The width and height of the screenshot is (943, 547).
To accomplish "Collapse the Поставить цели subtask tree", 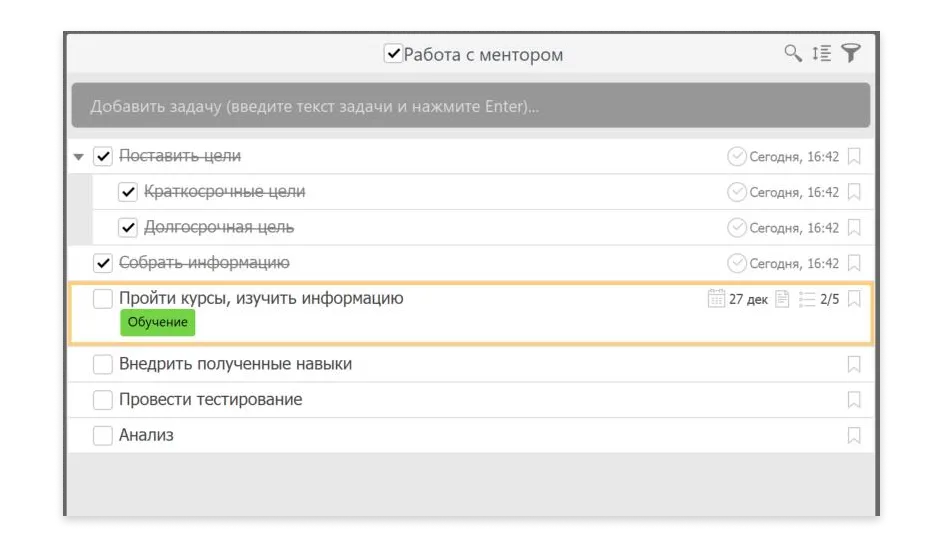I will [x=79, y=157].
